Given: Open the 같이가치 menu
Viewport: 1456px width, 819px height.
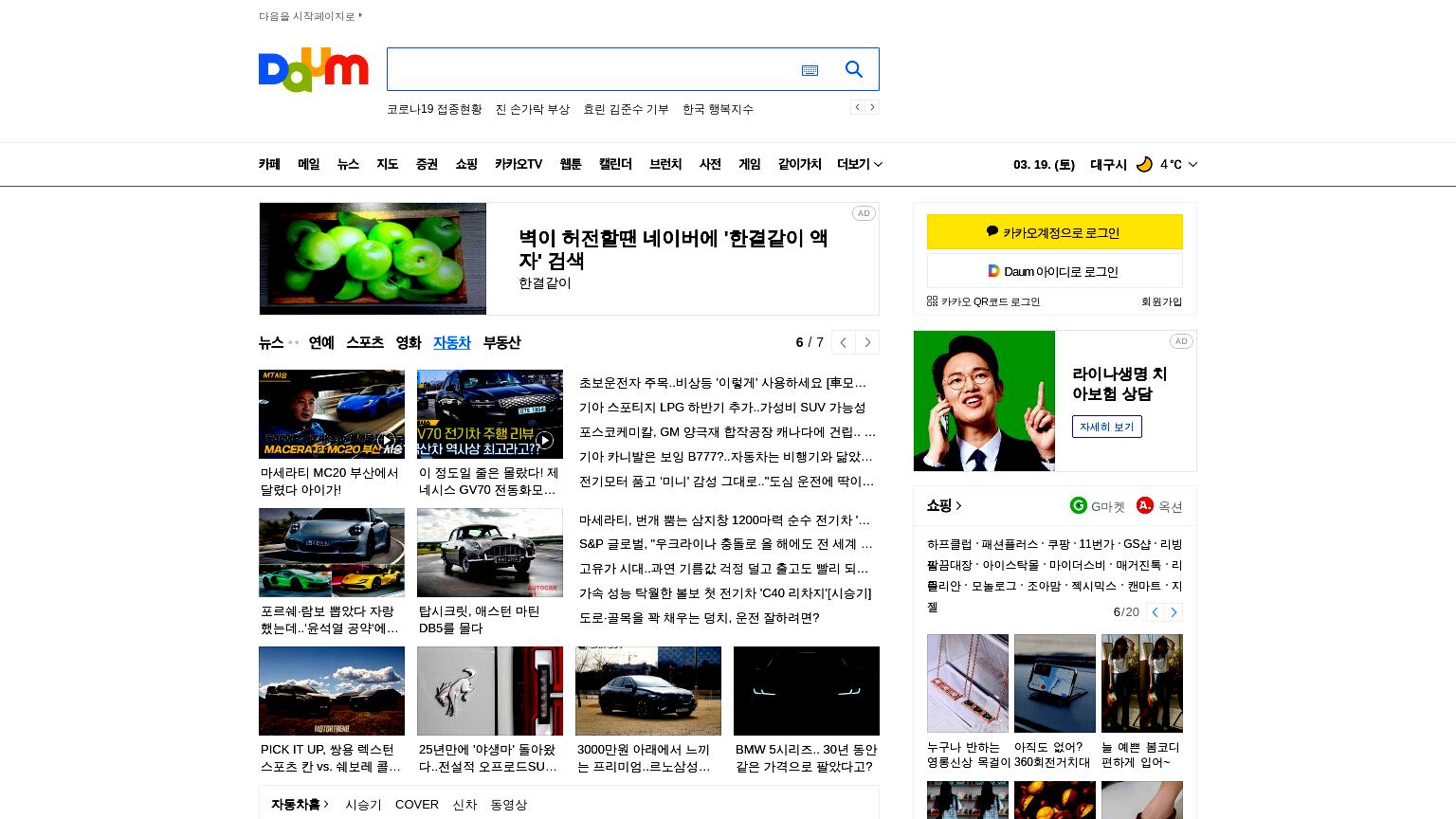Looking at the screenshot, I should [x=800, y=164].
